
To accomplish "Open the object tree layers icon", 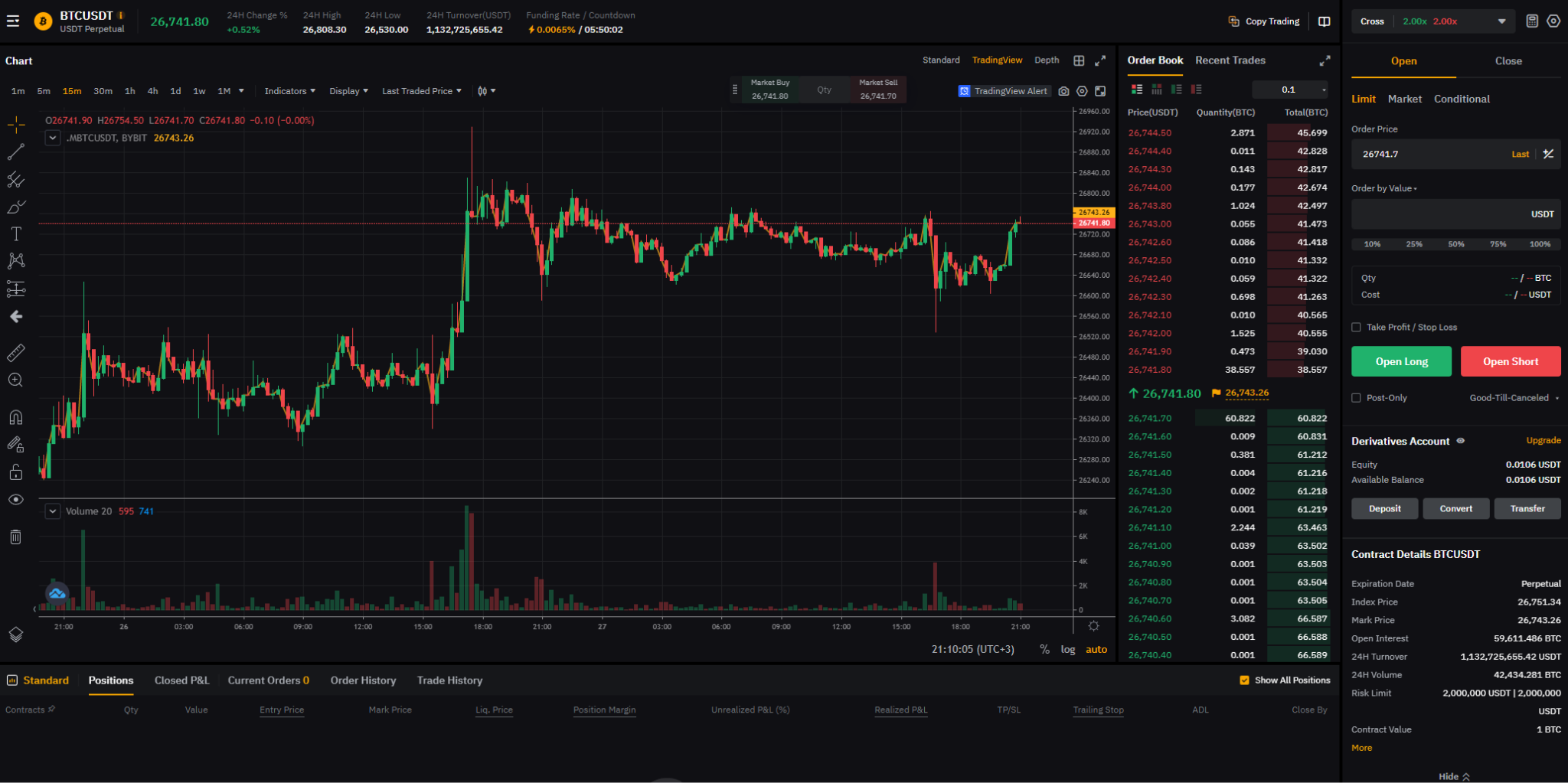I will click(x=16, y=635).
